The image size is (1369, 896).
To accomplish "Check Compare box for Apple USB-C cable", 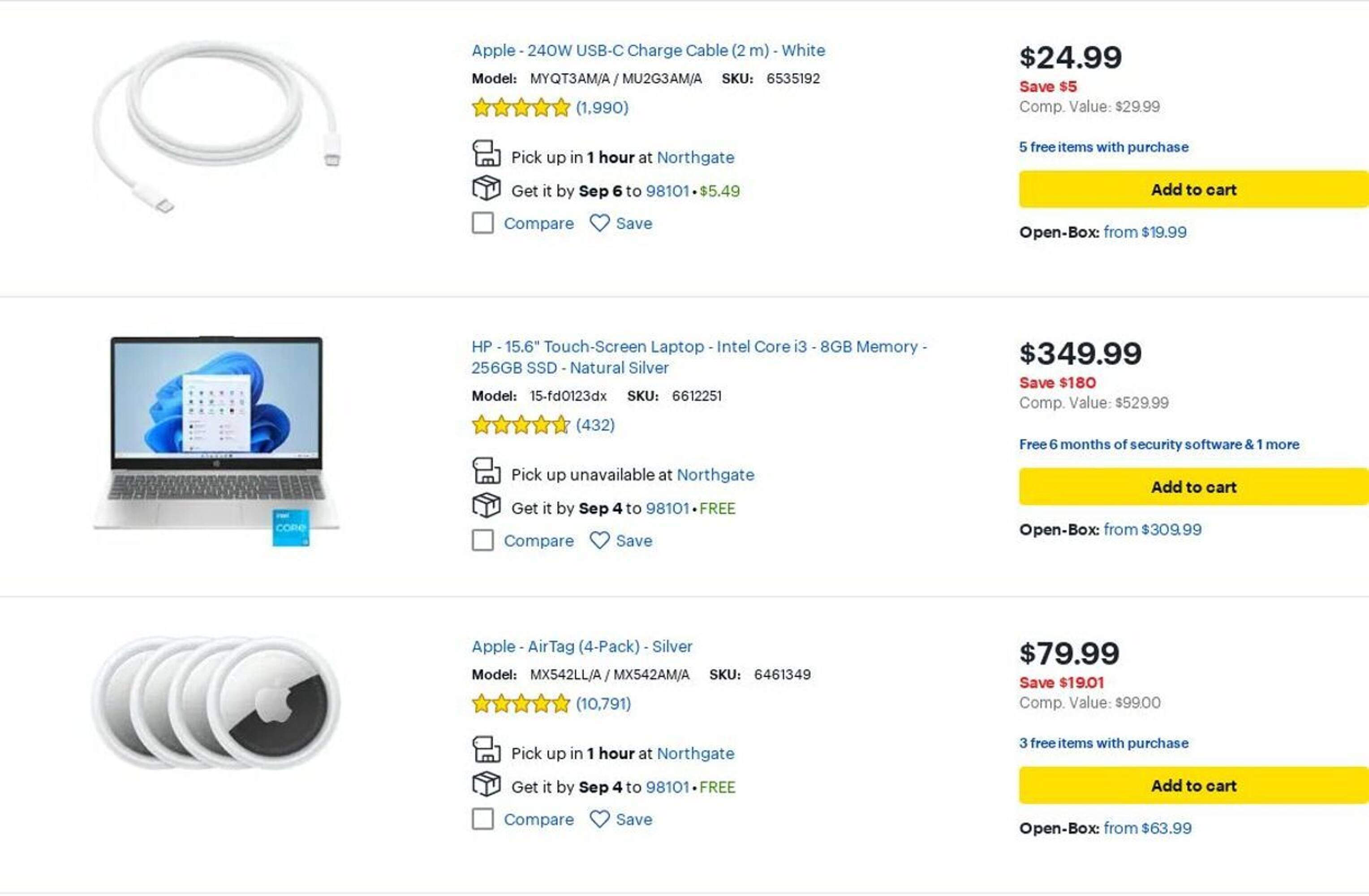I will tap(482, 223).
